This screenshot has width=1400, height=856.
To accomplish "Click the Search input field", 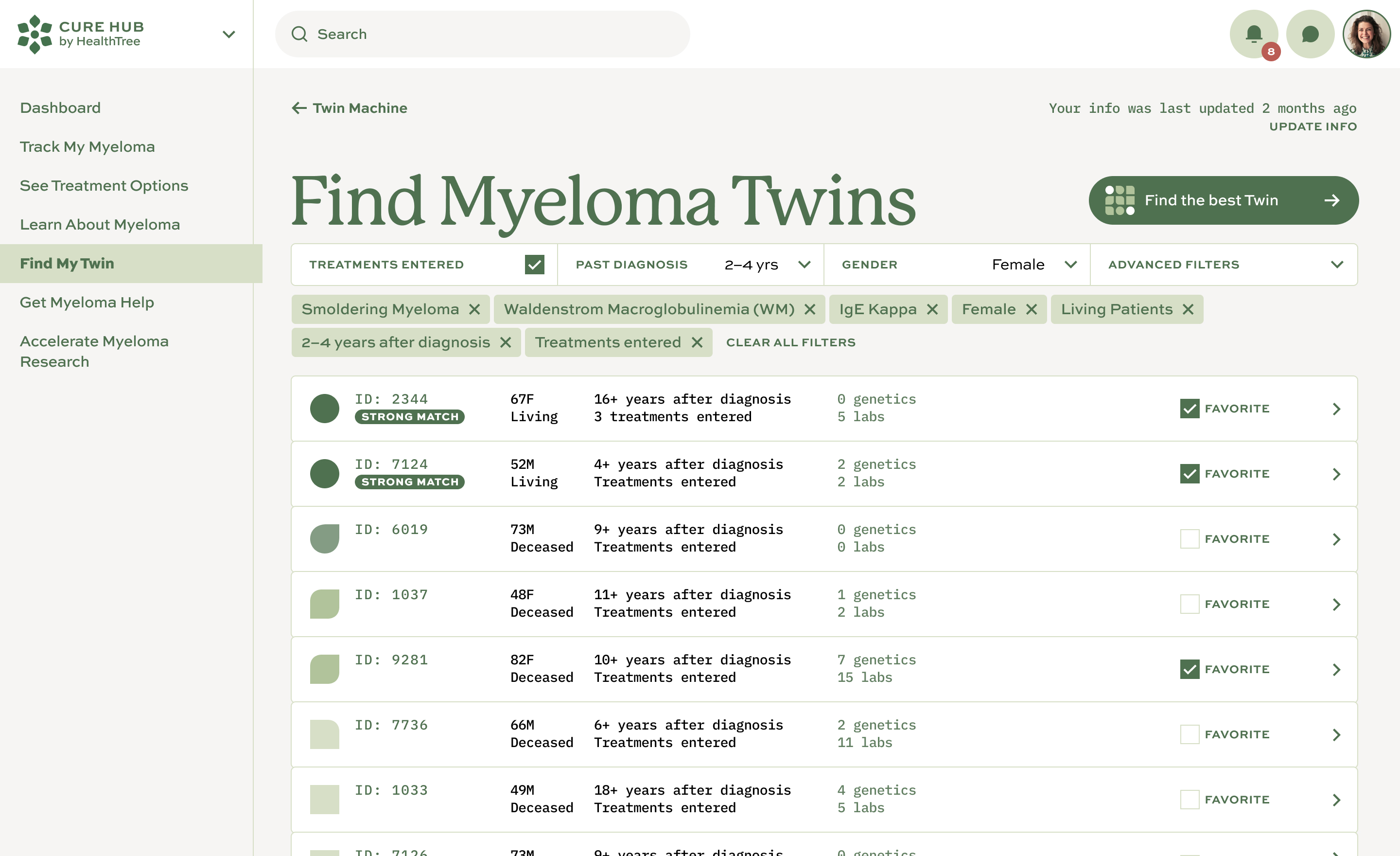I will (483, 34).
